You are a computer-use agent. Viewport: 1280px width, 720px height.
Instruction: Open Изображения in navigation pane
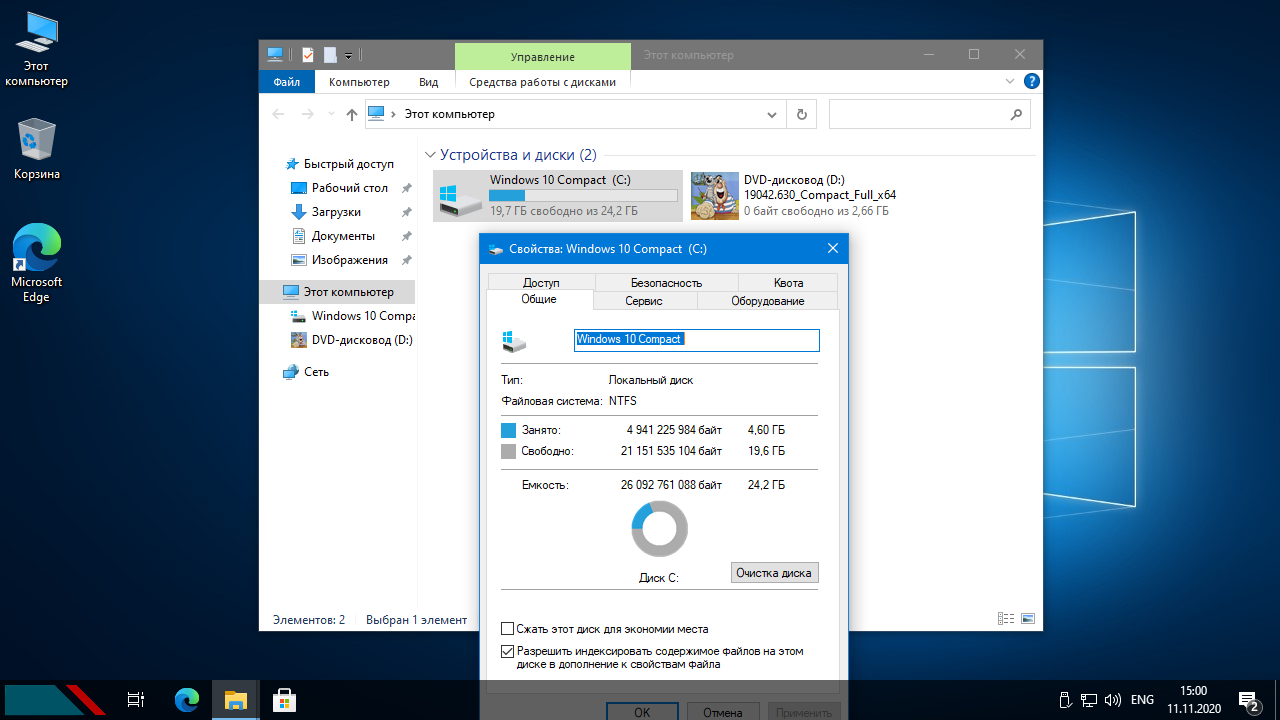349,260
